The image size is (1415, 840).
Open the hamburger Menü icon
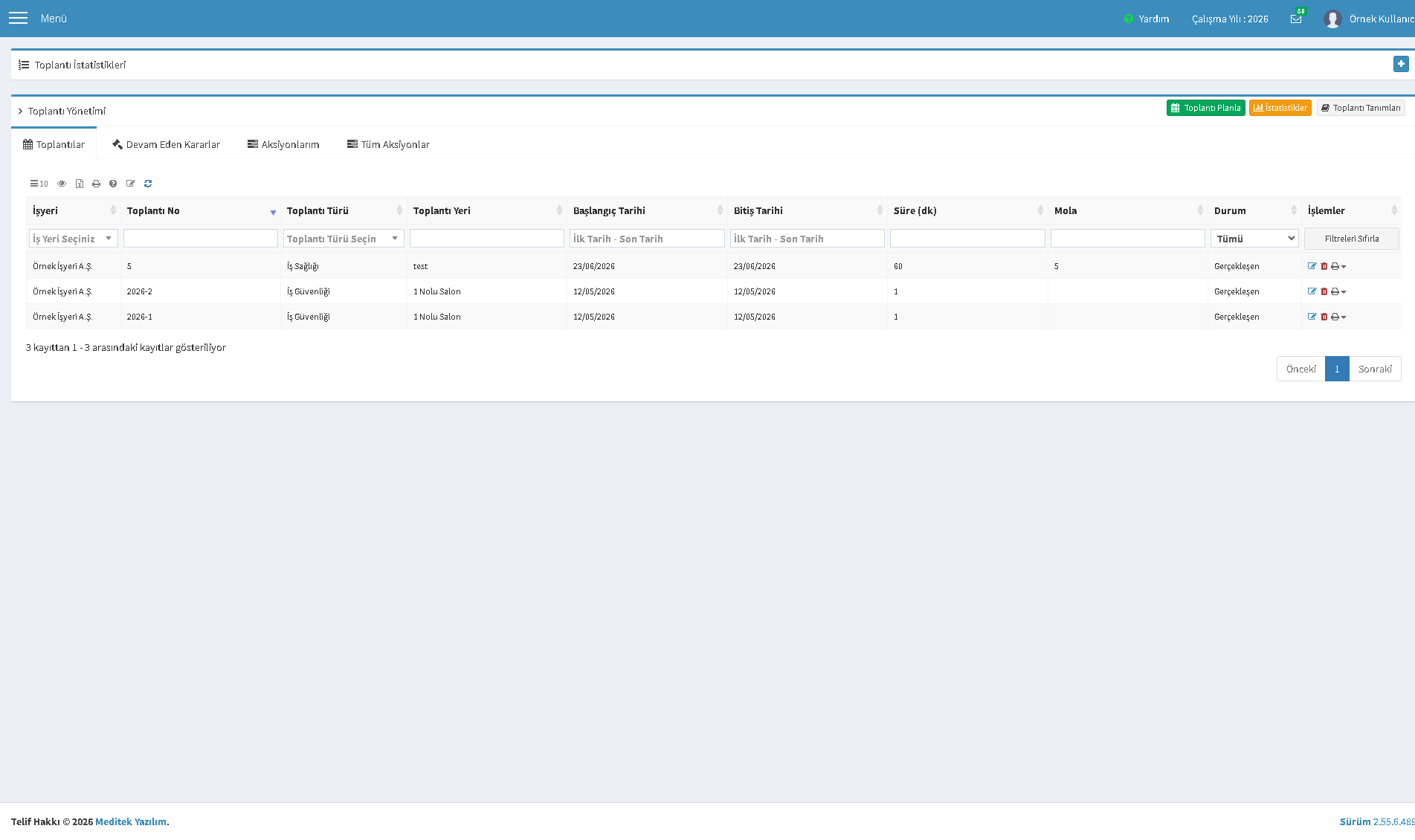18,18
